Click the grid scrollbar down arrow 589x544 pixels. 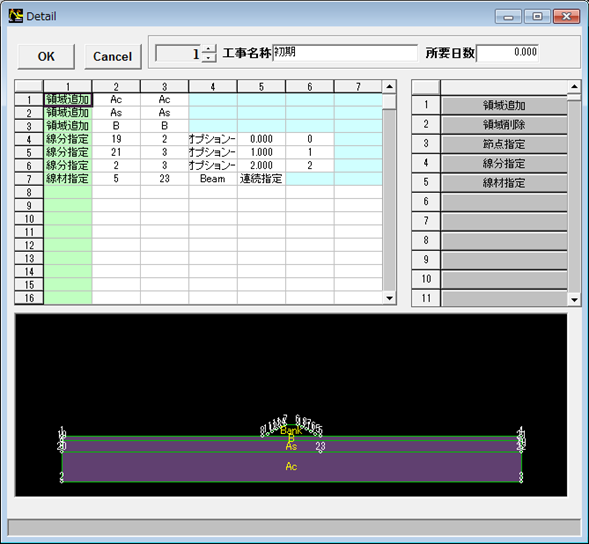[389, 298]
